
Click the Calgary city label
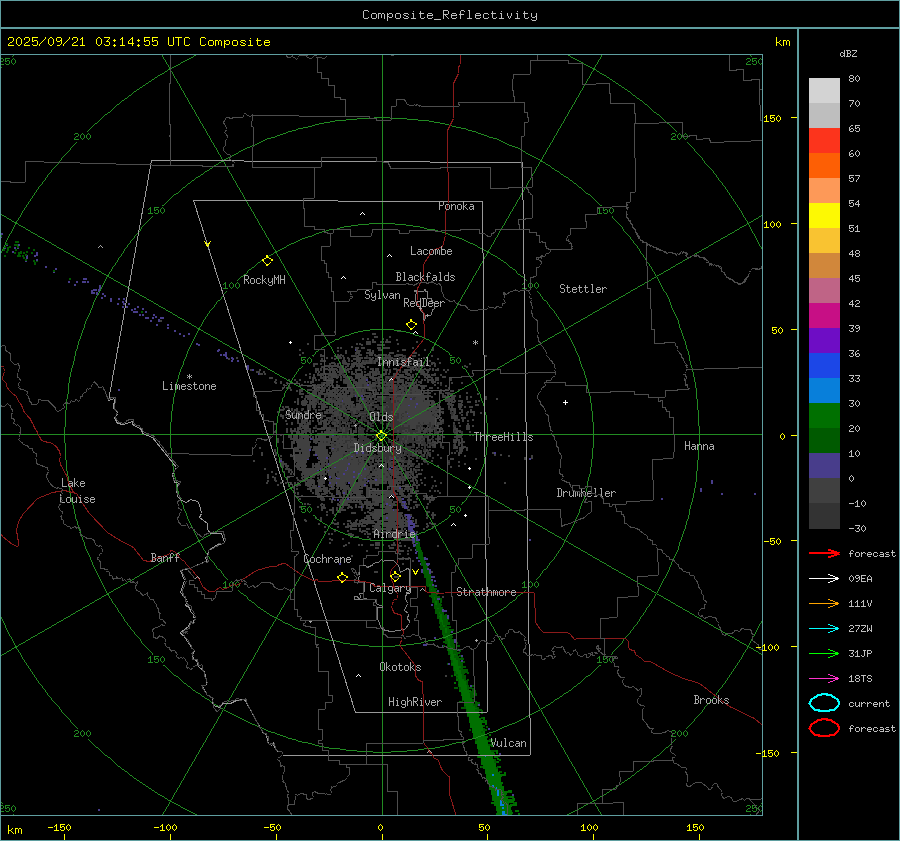click(389, 589)
